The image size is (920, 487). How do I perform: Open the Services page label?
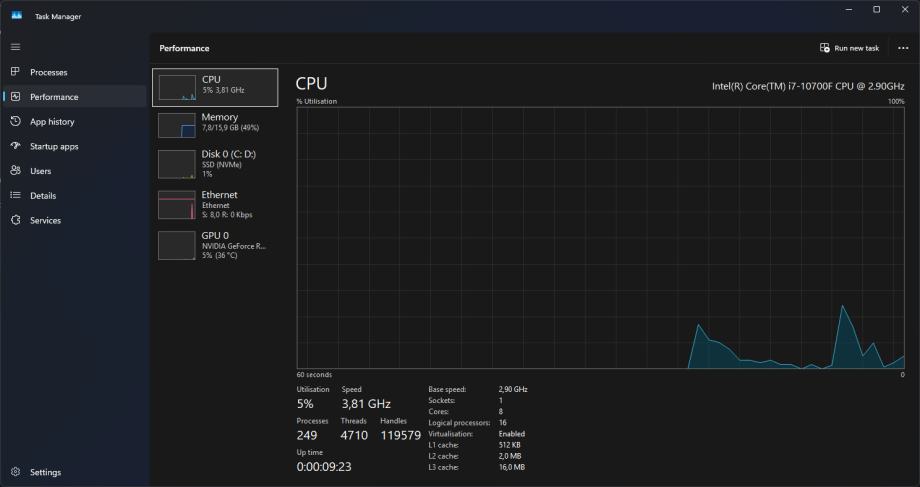(x=45, y=221)
